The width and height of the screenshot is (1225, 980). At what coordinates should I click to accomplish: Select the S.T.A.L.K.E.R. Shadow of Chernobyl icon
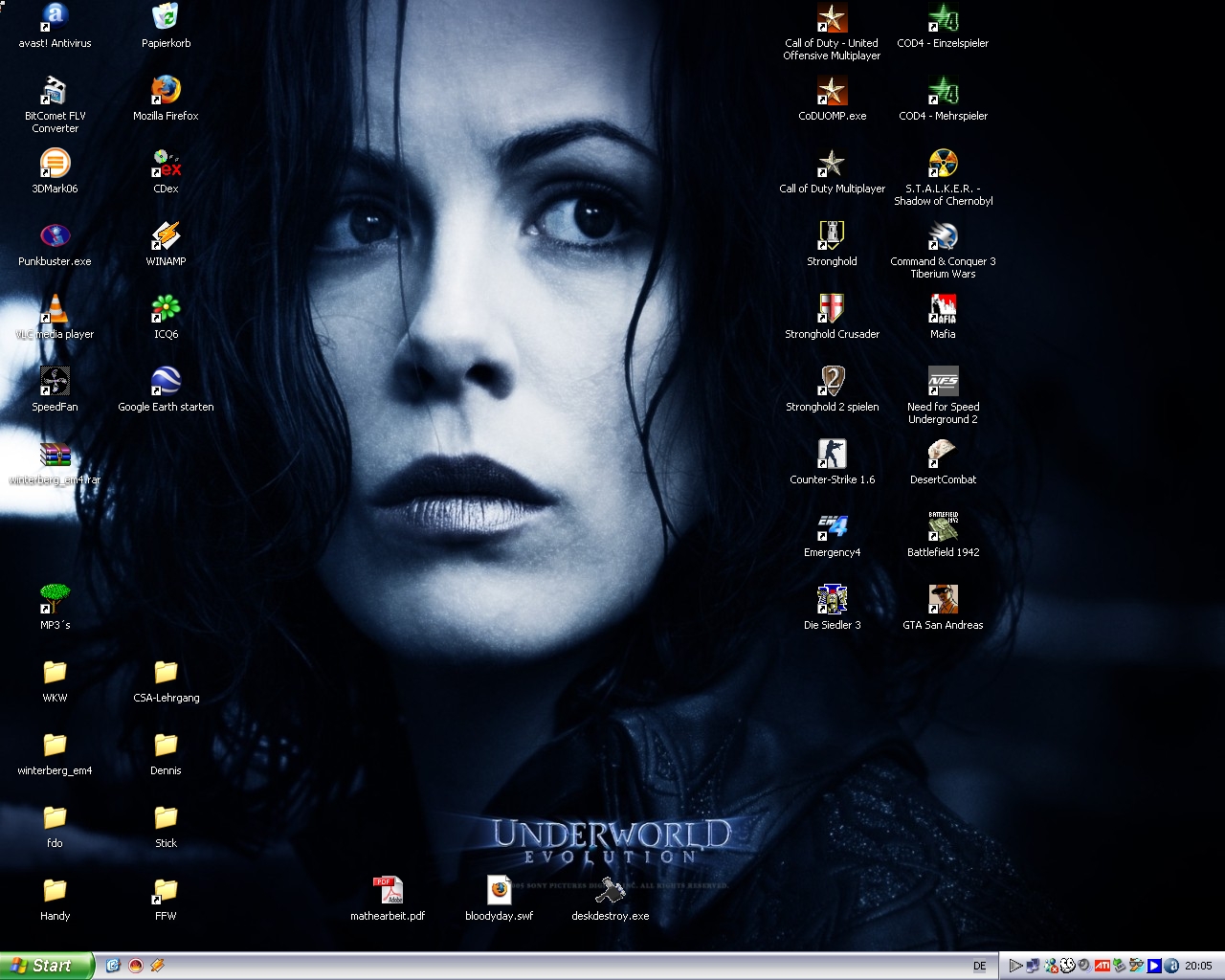[x=943, y=164]
